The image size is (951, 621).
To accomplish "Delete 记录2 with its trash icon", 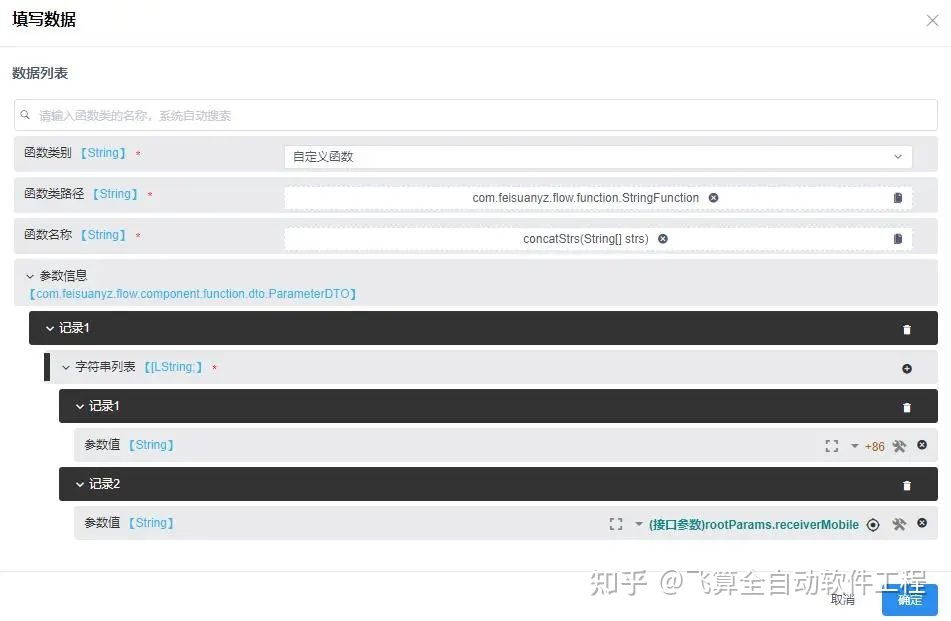I will 907,485.
